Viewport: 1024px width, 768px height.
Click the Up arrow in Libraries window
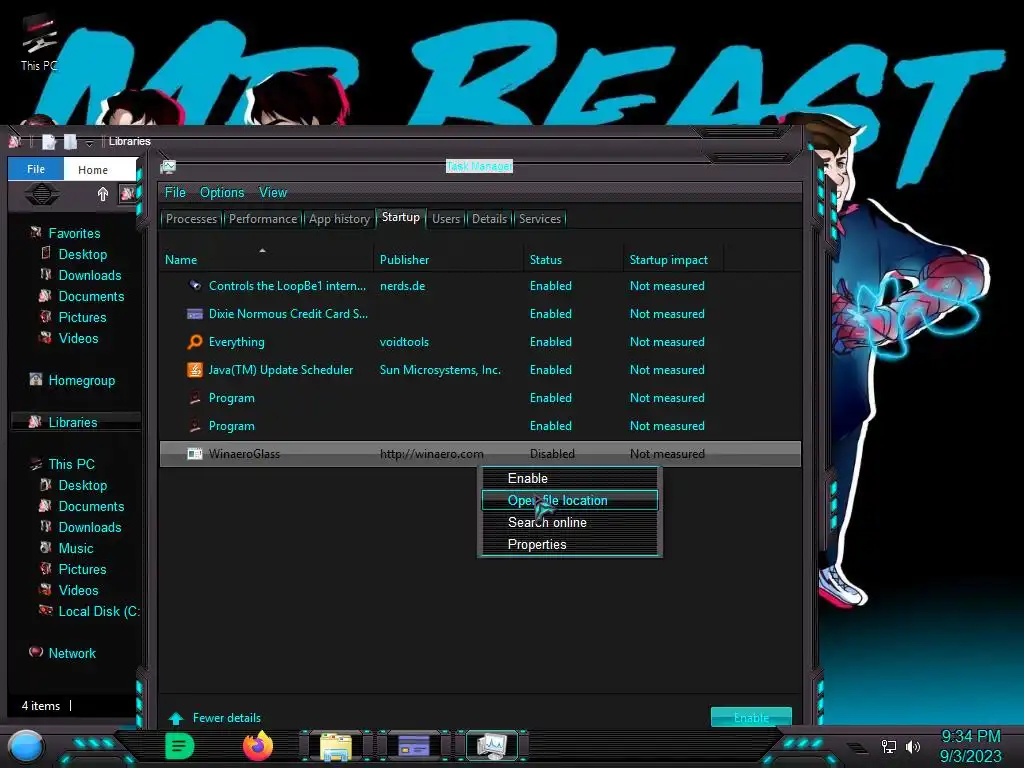click(x=103, y=194)
